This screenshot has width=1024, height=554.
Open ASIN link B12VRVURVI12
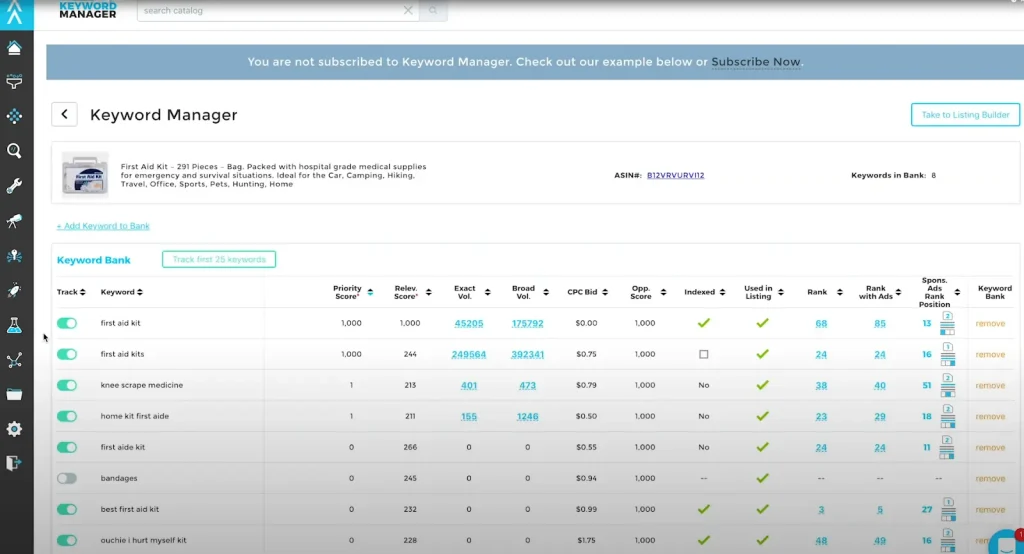click(x=675, y=175)
